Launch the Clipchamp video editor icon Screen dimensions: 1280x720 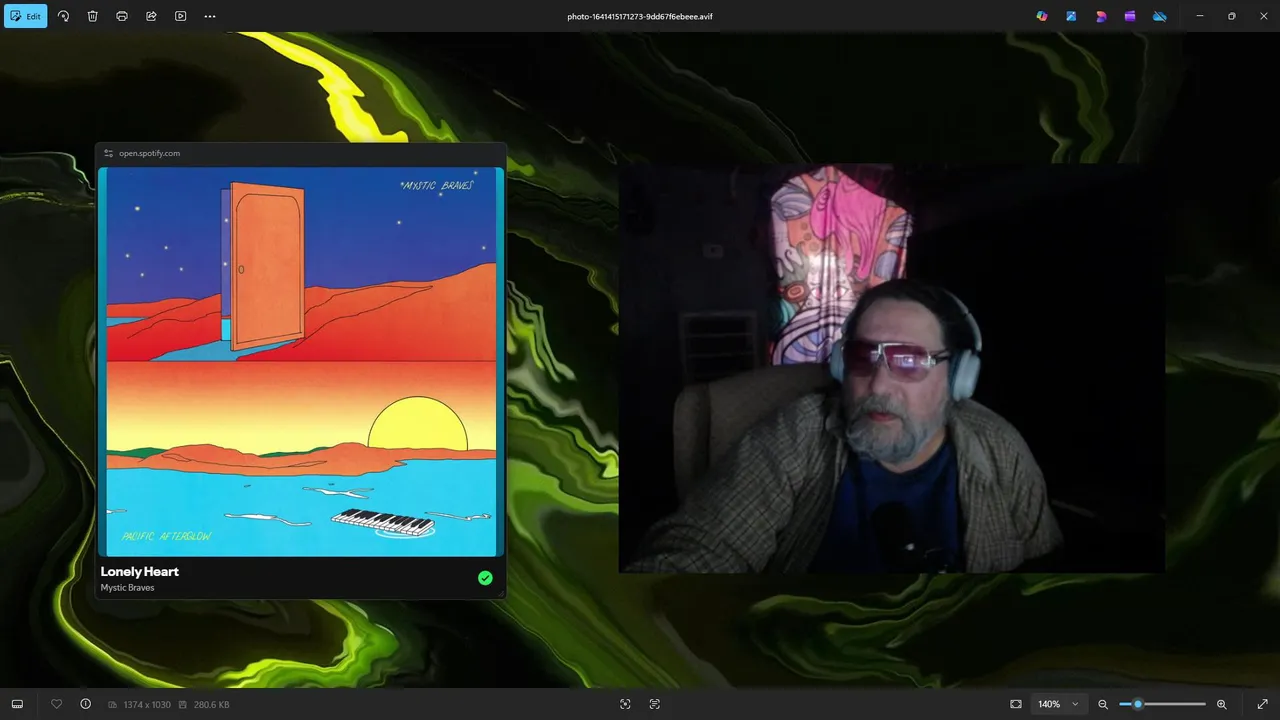point(1130,16)
